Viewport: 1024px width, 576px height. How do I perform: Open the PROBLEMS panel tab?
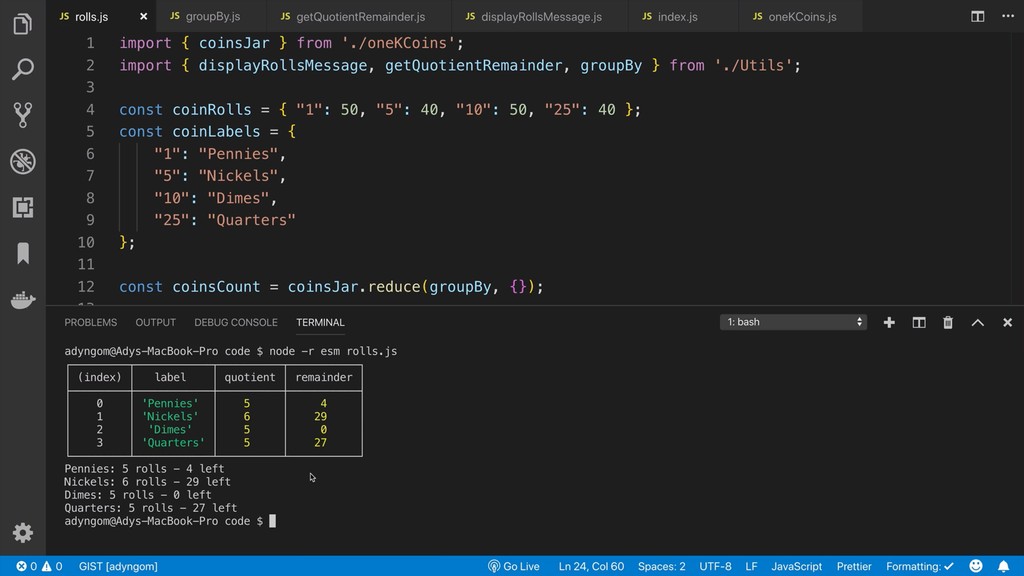click(91, 323)
